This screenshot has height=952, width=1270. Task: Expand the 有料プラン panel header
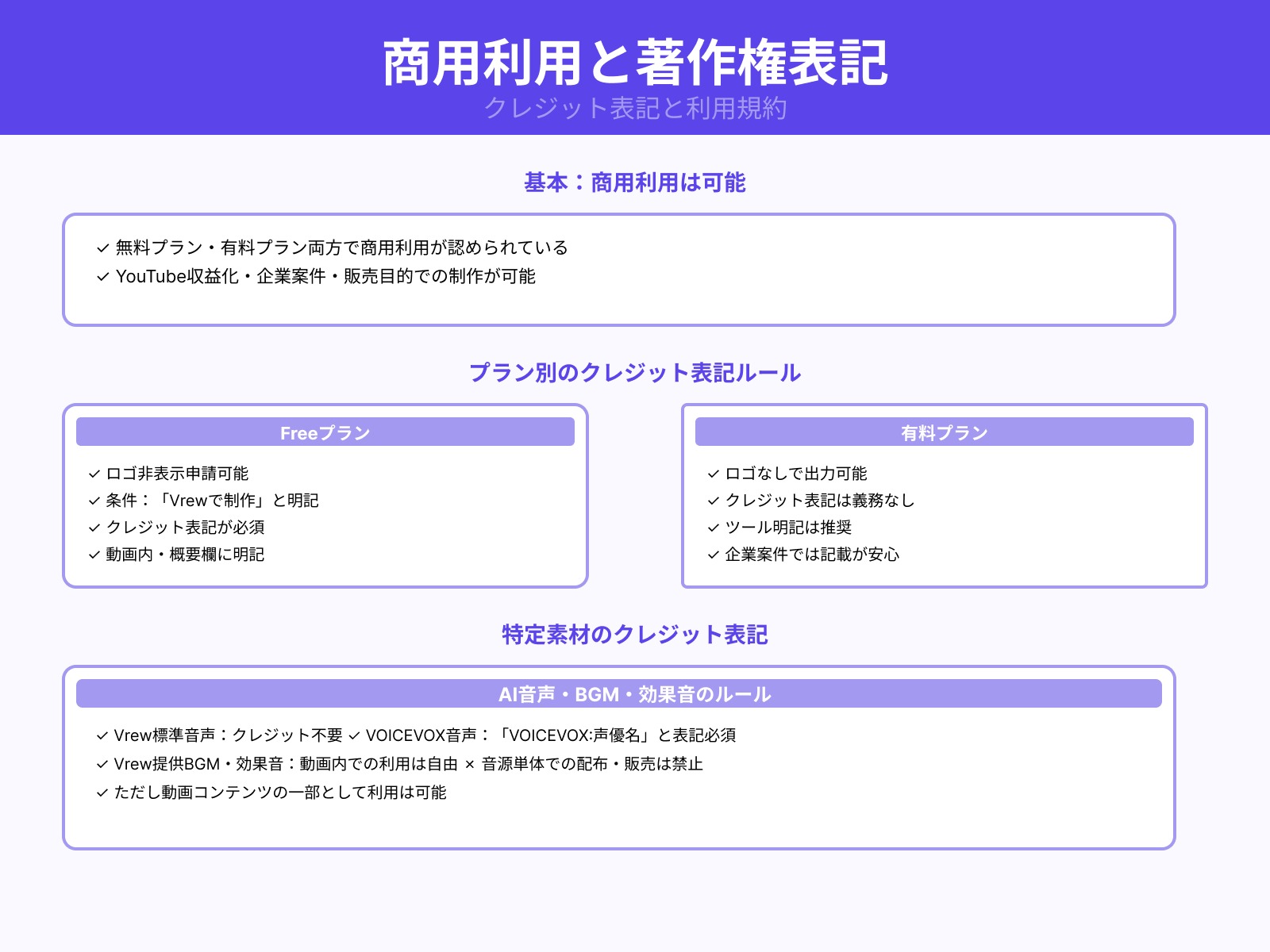click(x=944, y=432)
